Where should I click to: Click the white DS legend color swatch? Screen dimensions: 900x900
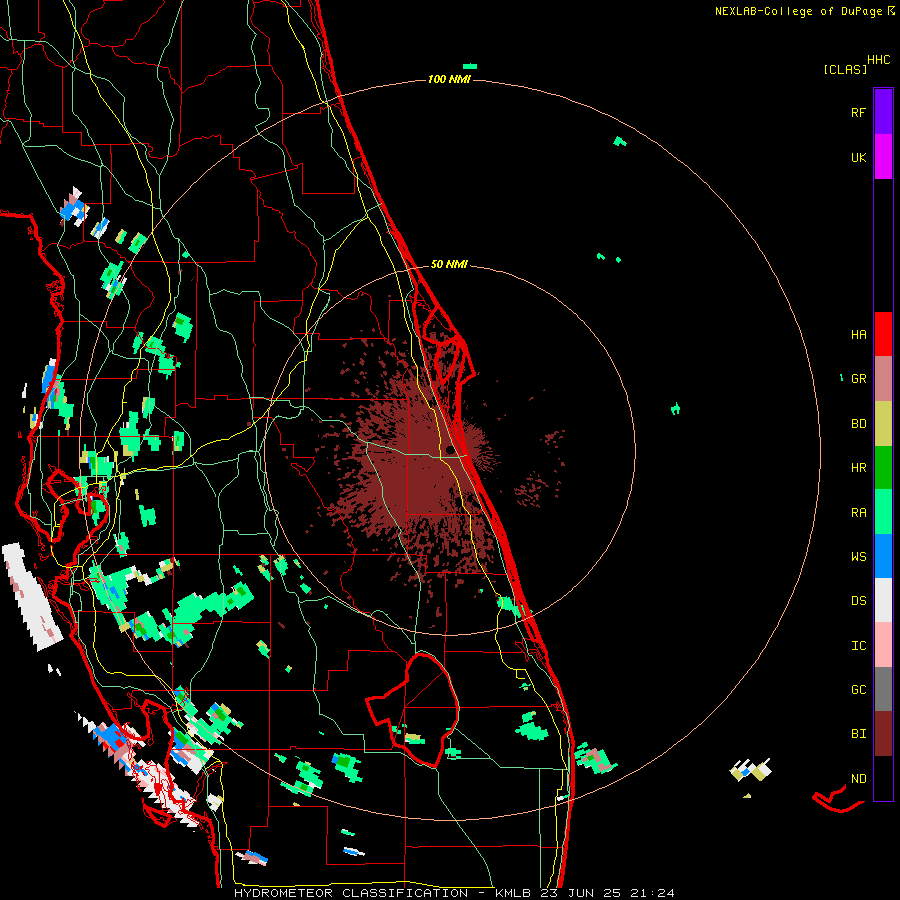883,600
